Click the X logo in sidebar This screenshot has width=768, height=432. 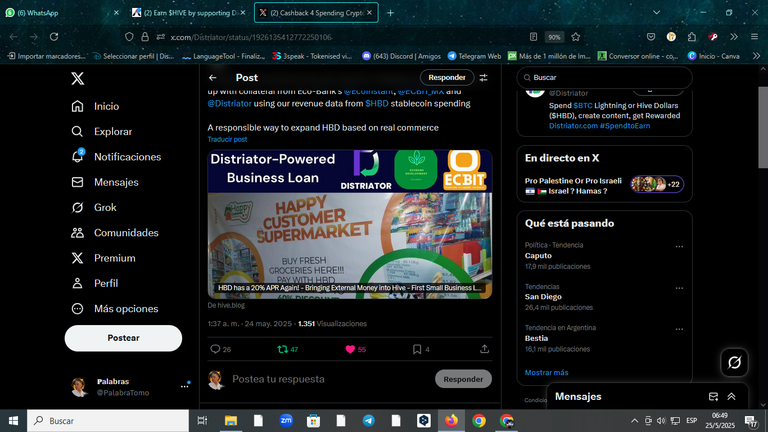pyautogui.click(x=77, y=78)
